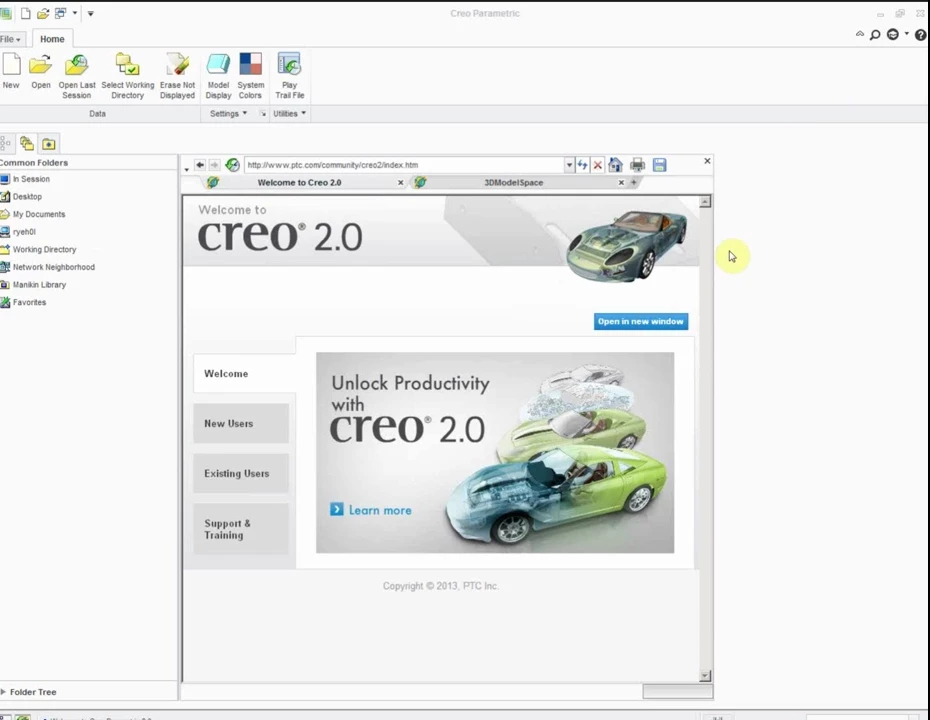
Task: Click quick access Windows switch icon
Action: (60, 13)
